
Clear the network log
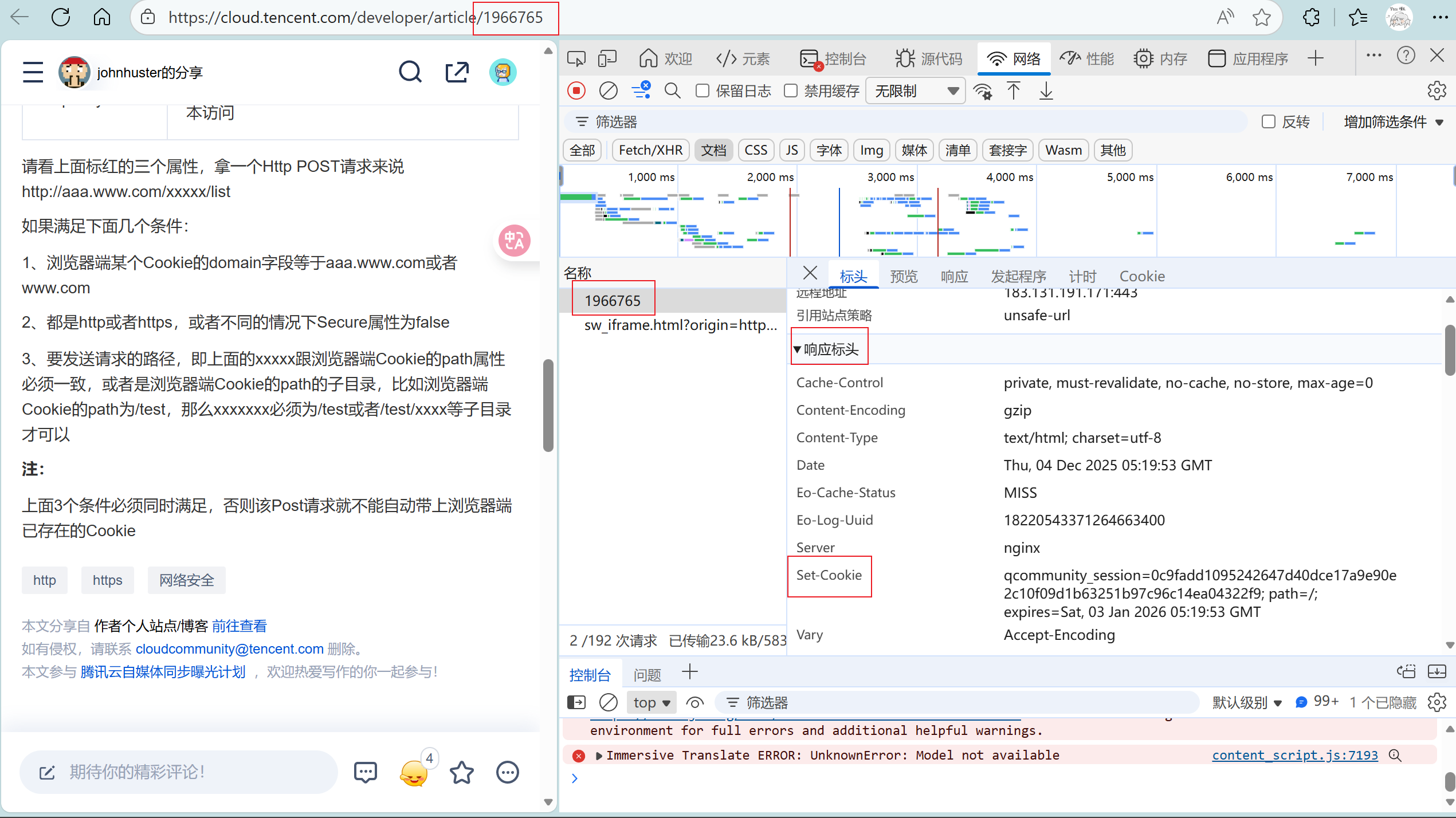(x=608, y=91)
